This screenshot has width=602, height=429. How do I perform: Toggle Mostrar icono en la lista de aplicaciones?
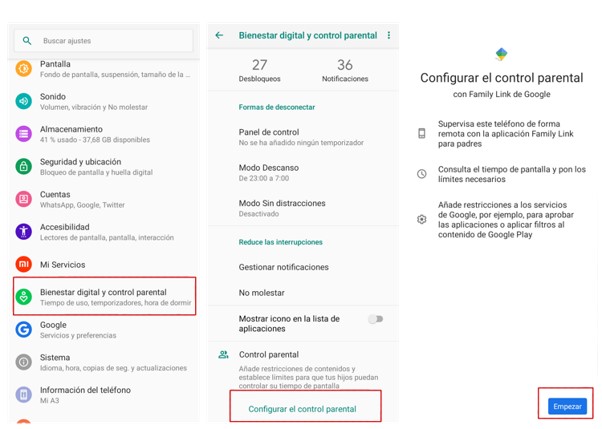point(376,319)
